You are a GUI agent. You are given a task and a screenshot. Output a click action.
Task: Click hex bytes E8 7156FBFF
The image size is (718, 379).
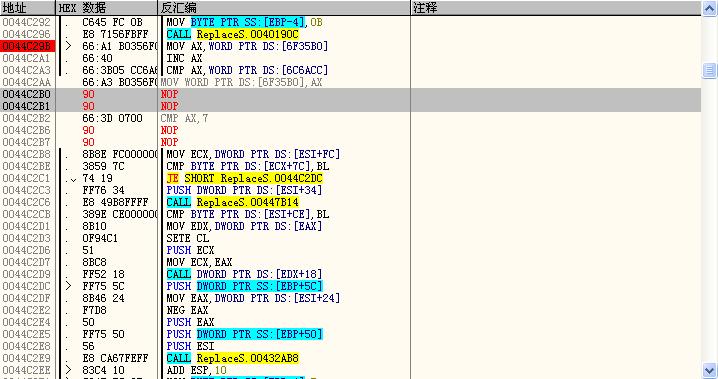coord(115,34)
